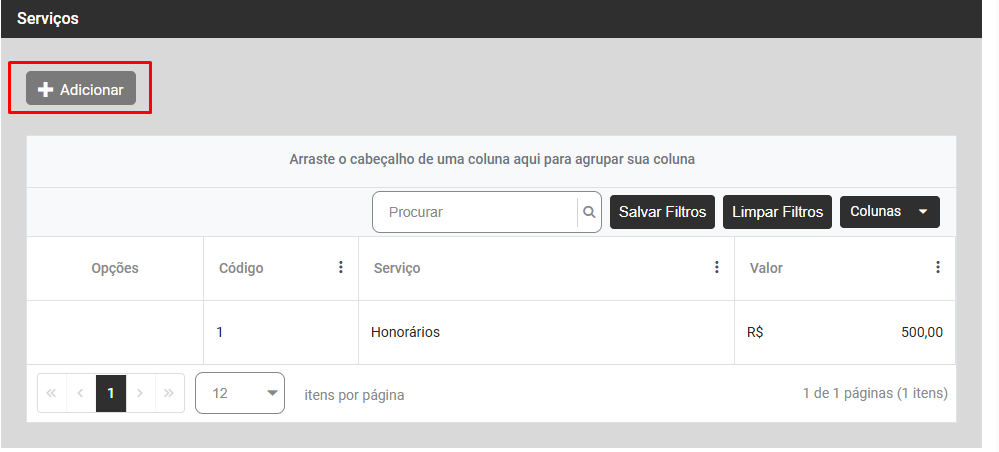Click the Adicionar button to add a service
The height and width of the screenshot is (452, 999).
81,89
